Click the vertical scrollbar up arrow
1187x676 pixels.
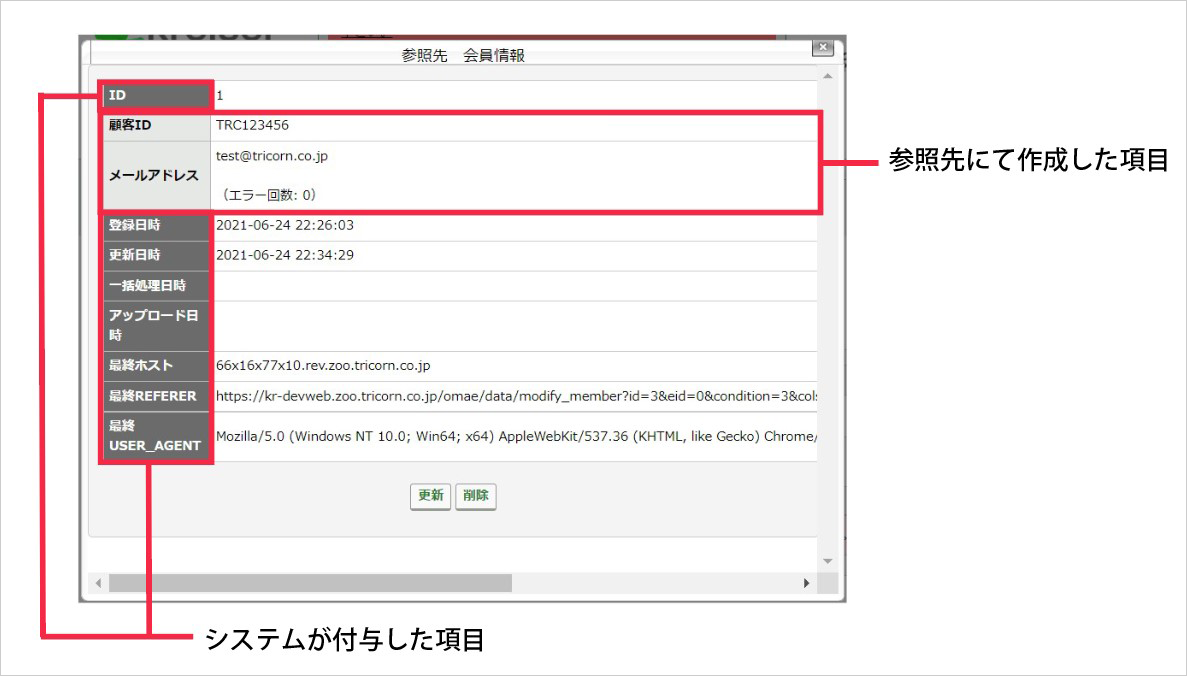pos(827,76)
